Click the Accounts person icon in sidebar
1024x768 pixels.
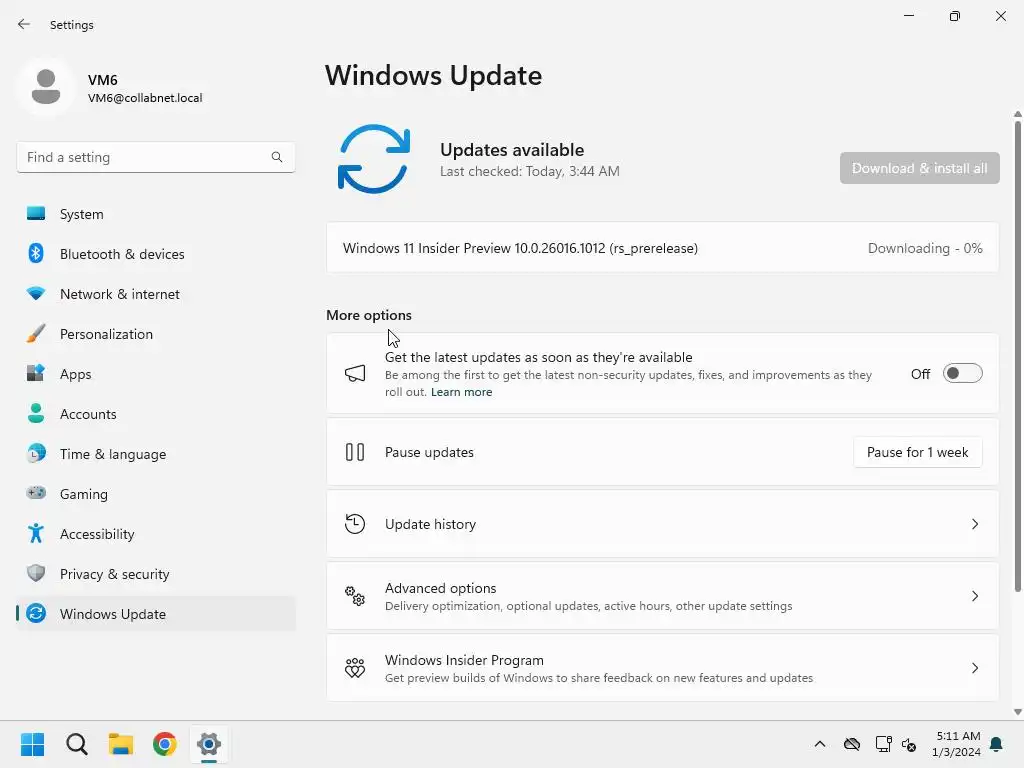[x=36, y=413]
